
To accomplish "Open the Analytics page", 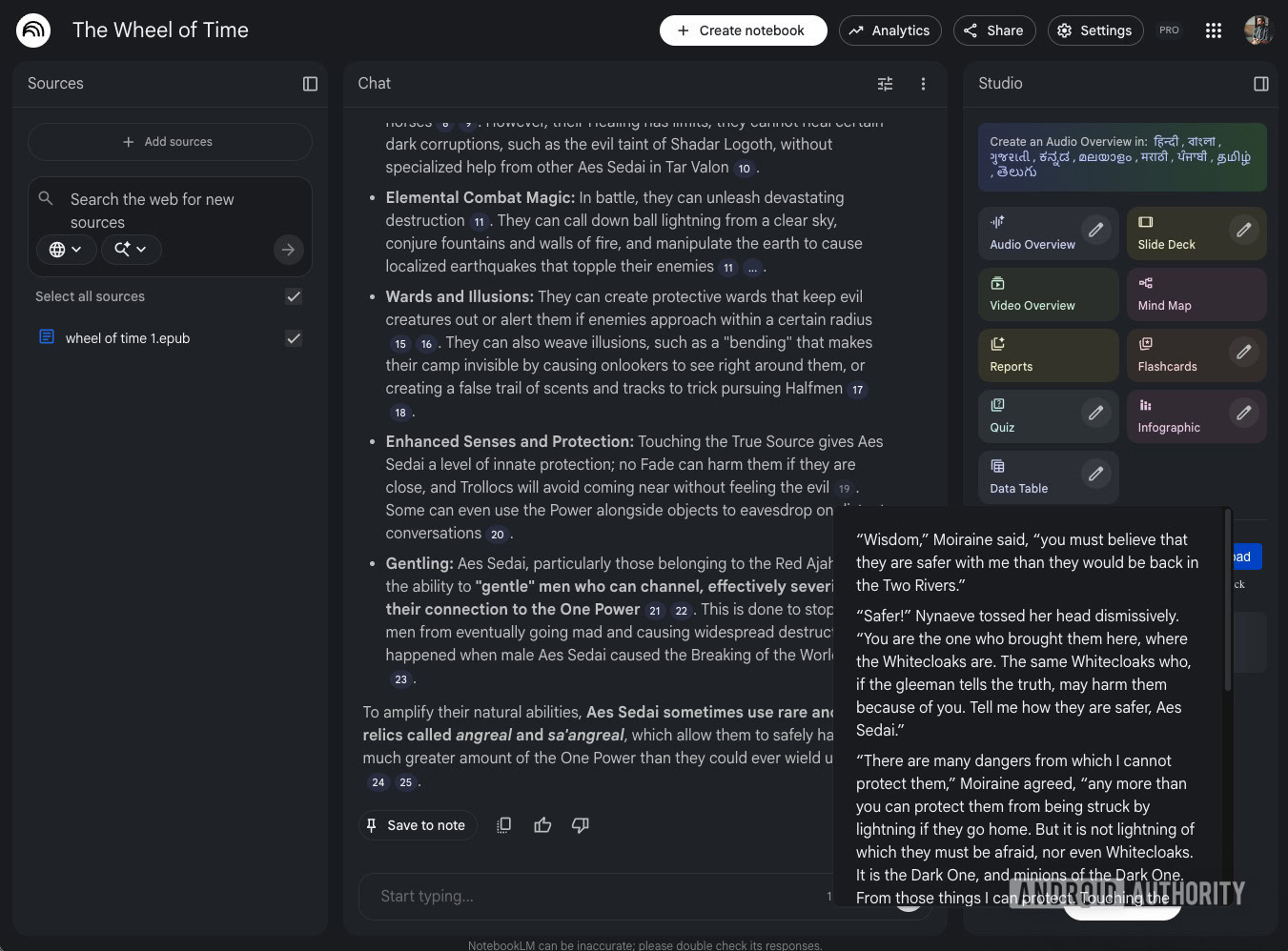I will coord(889,30).
